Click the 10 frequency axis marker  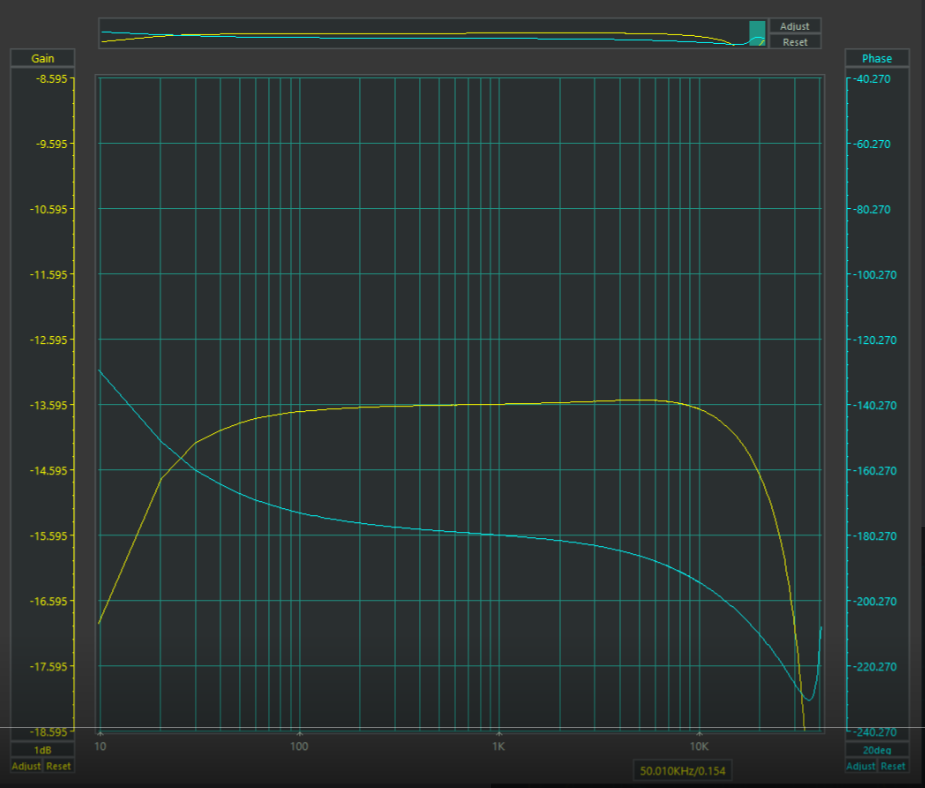click(x=100, y=746)
